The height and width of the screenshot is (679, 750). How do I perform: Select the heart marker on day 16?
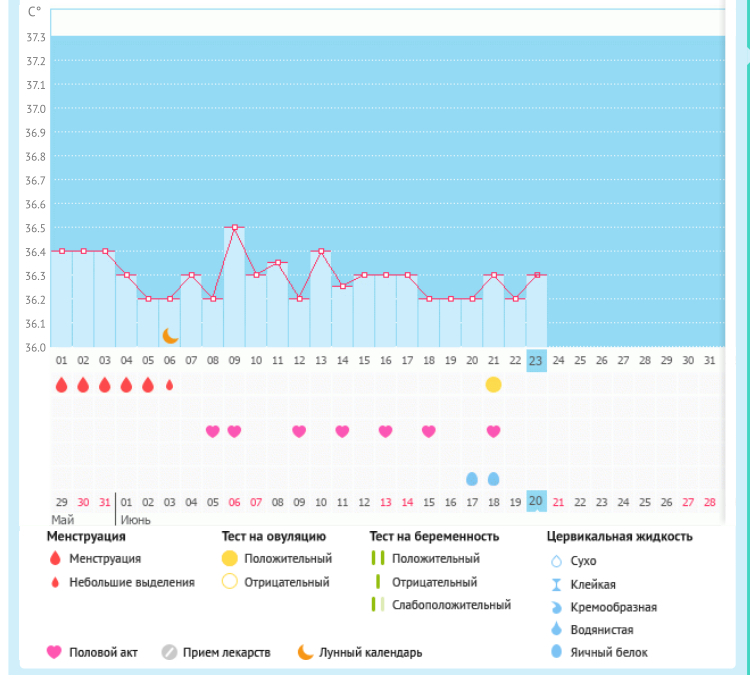[x=385, y=431]
